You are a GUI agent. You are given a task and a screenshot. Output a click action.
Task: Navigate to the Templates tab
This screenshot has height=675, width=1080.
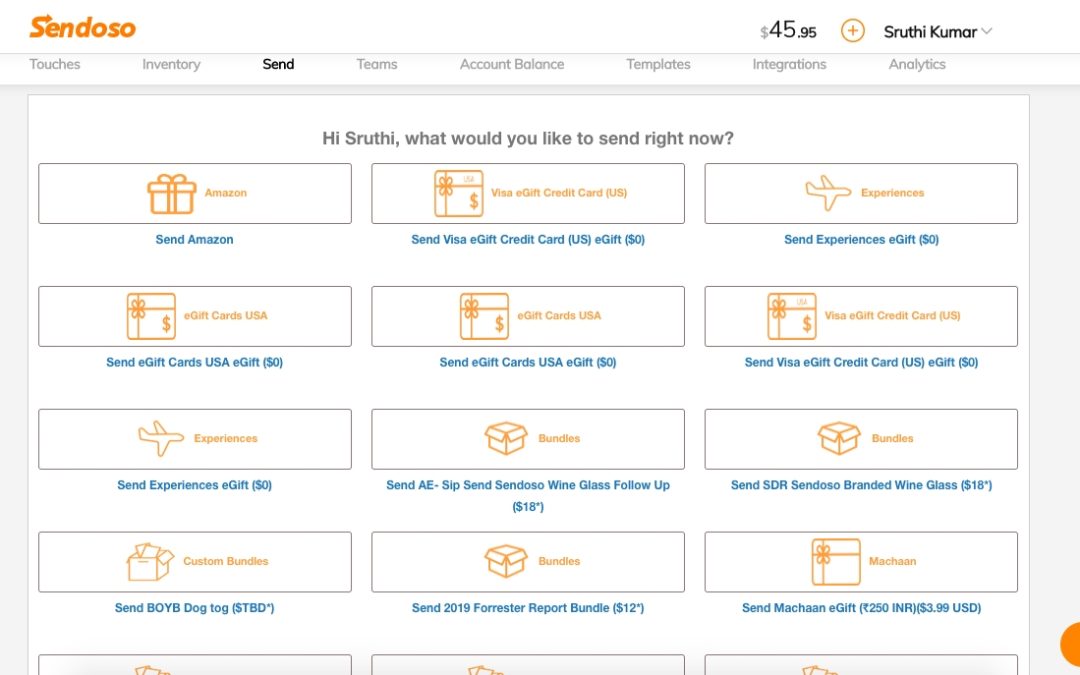click(x=658, y=64)
